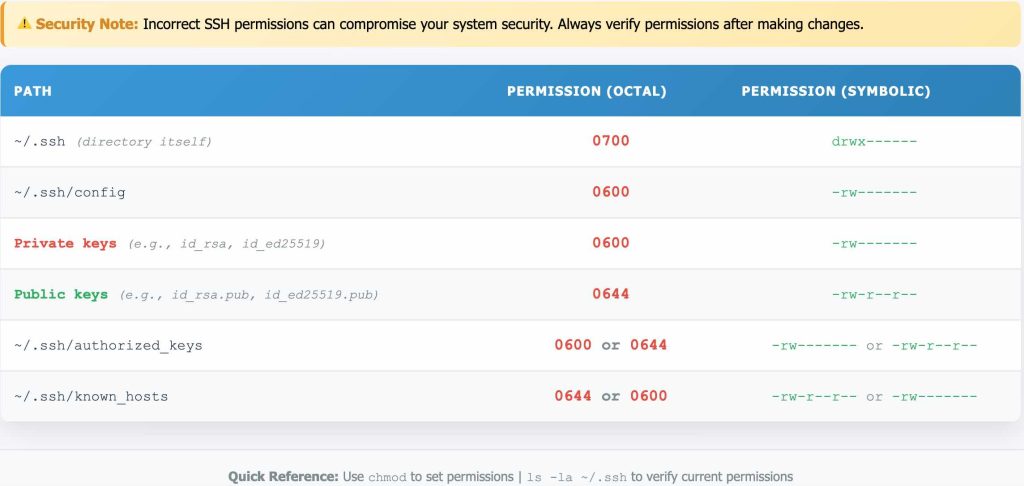Click the warning icon in Security Note
The image size is (1024, 486).
point(24,24)
